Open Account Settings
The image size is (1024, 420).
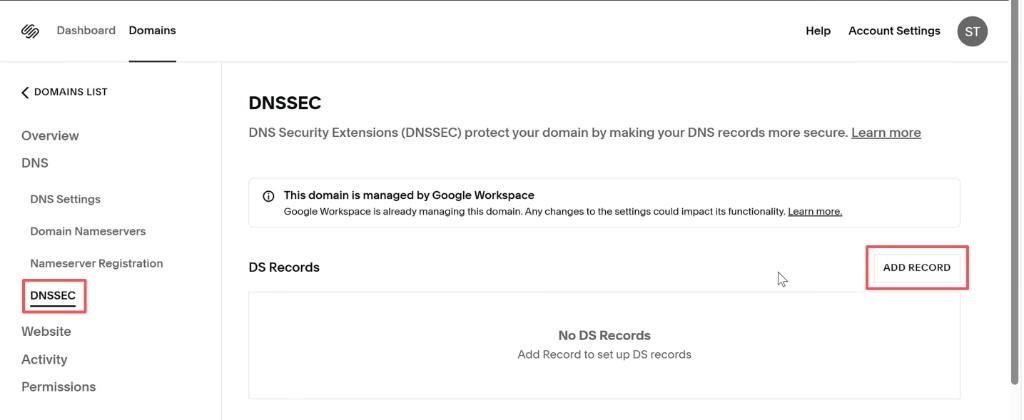tap(894, 31)
